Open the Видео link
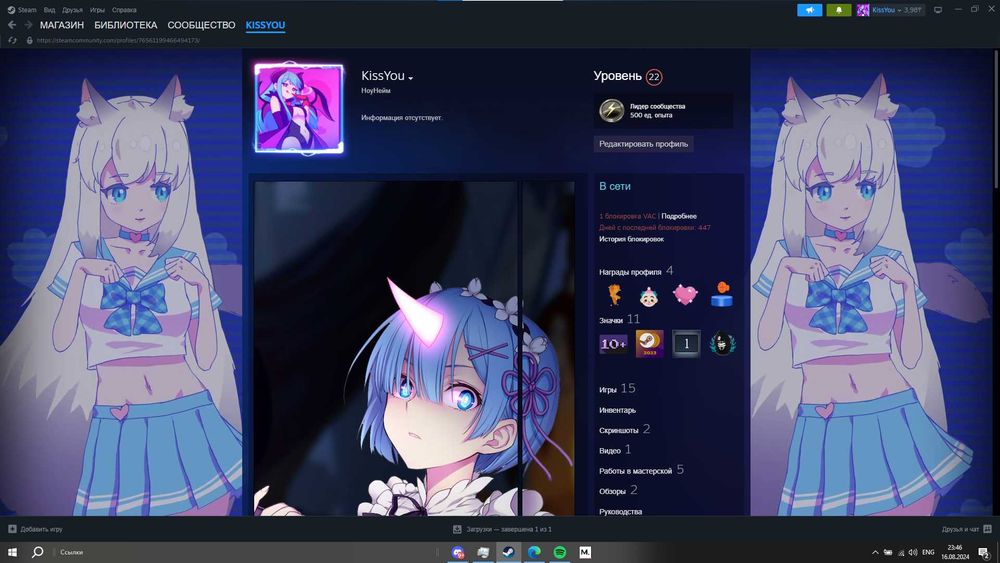 (610, 451)
